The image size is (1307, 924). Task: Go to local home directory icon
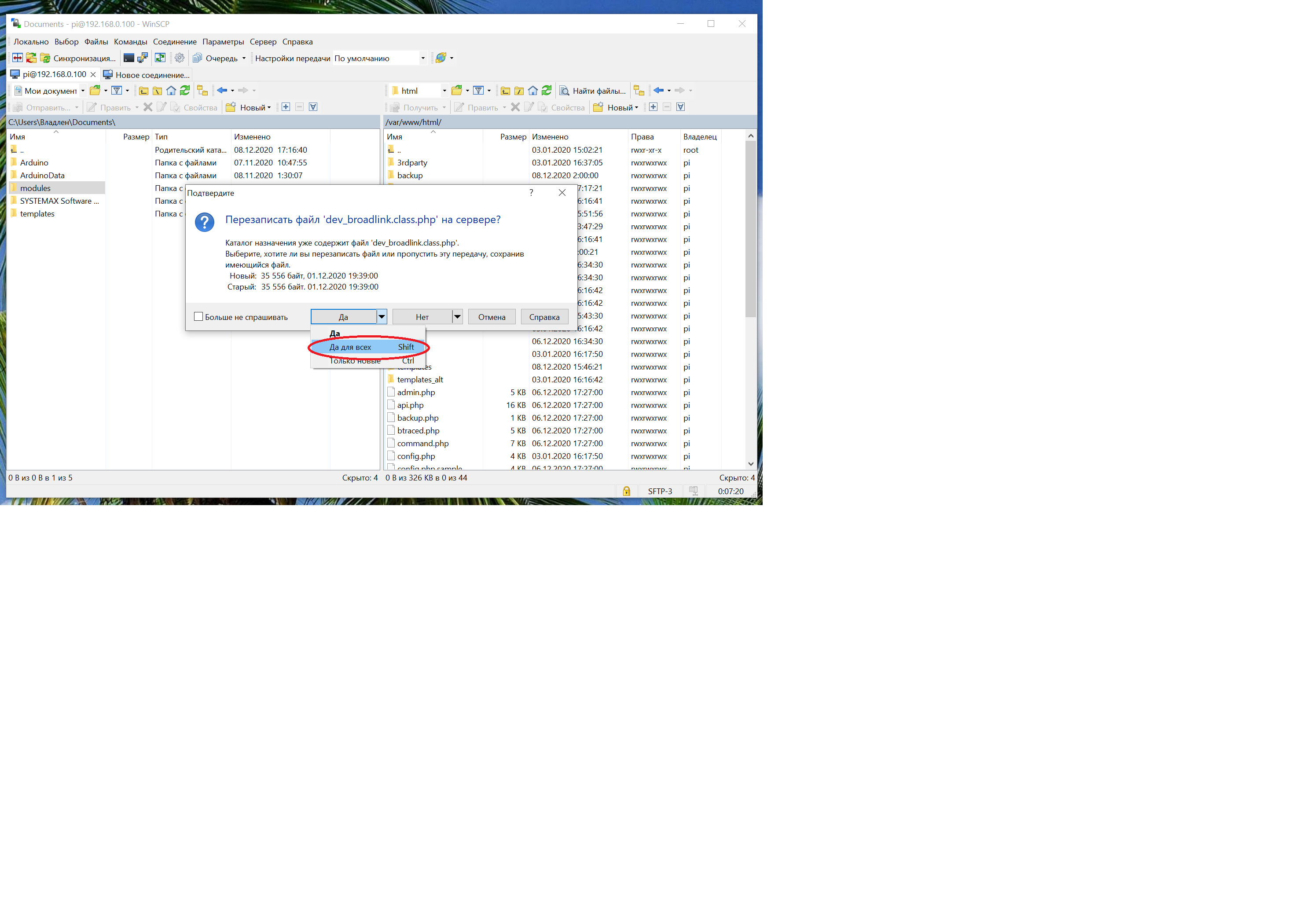point(171,91)
